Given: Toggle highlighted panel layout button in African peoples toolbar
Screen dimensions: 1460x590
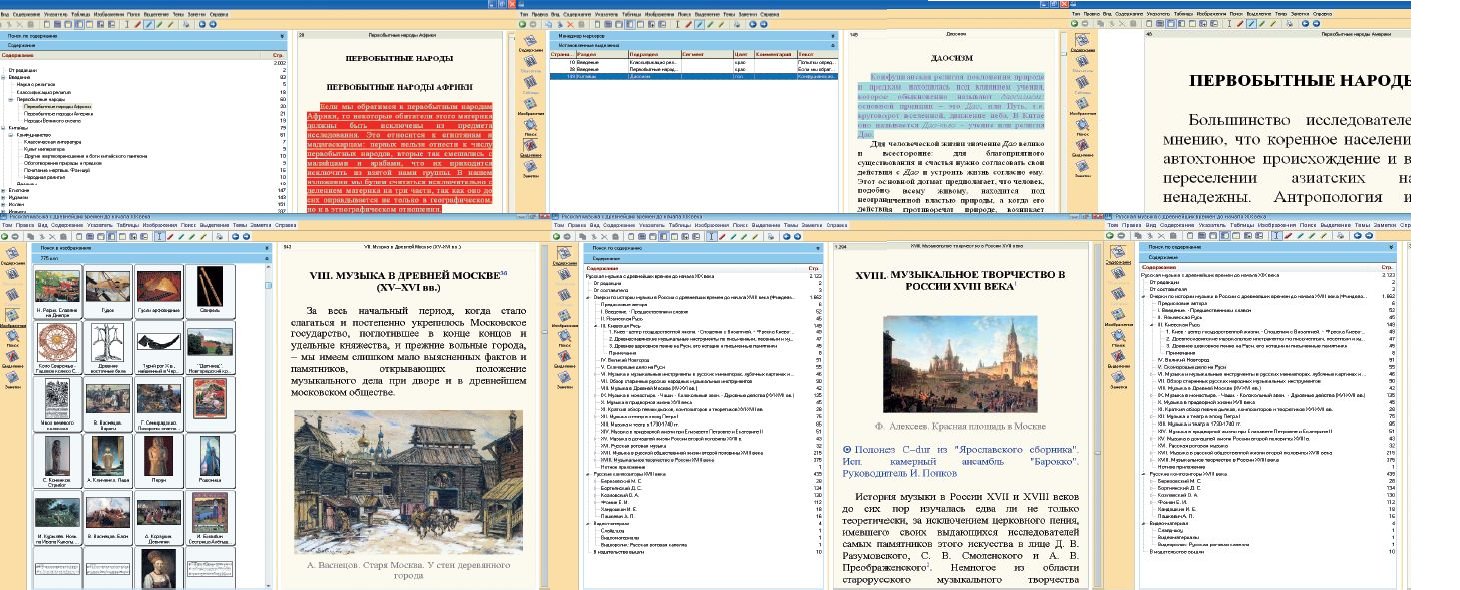Looking at the screenshot, I should [x=78, y=23].
